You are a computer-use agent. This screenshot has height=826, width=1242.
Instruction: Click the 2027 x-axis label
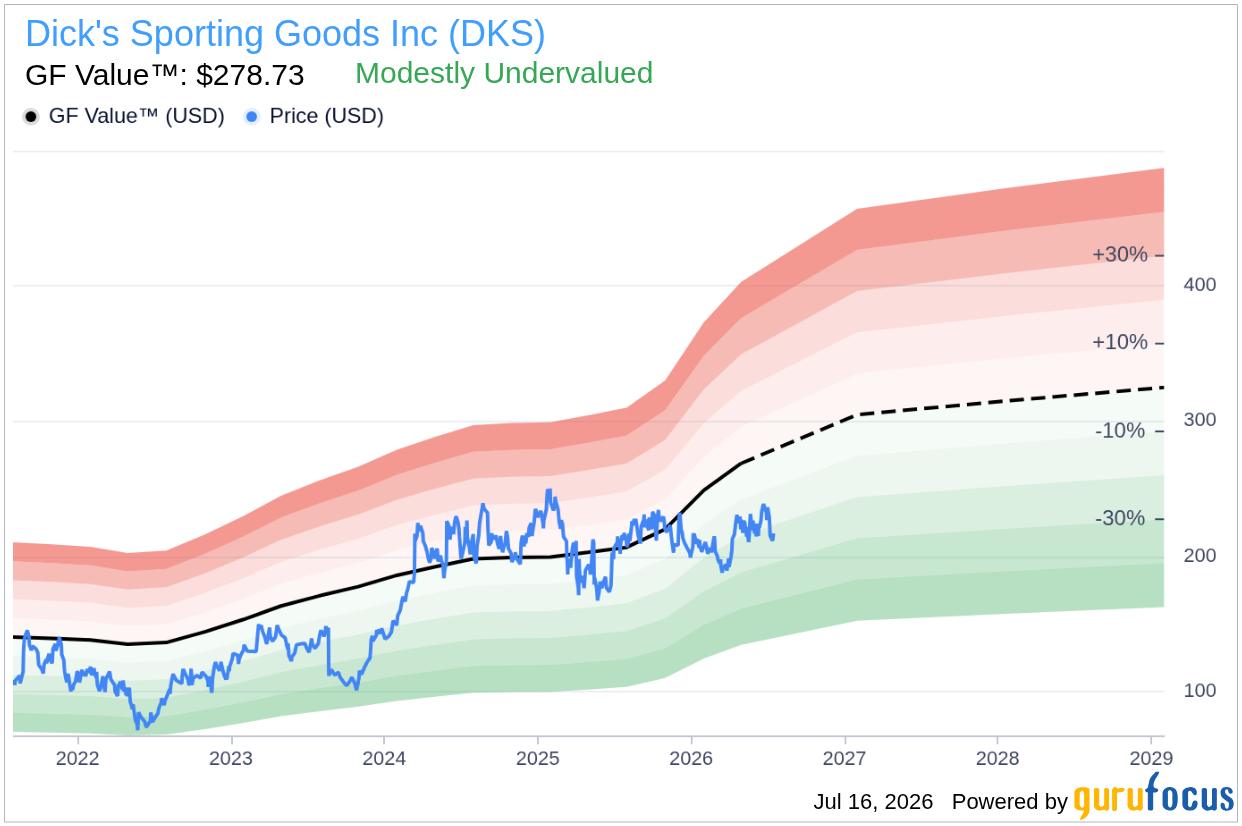[844, 757]
